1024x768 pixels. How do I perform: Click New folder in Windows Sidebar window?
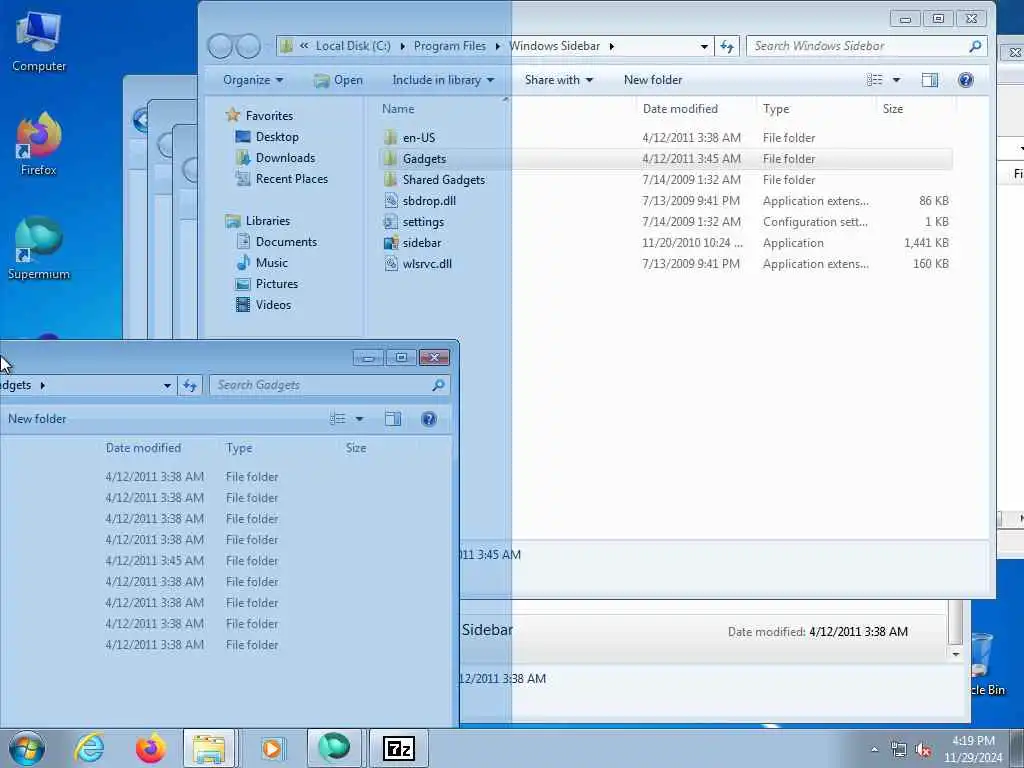coord(652,80)
